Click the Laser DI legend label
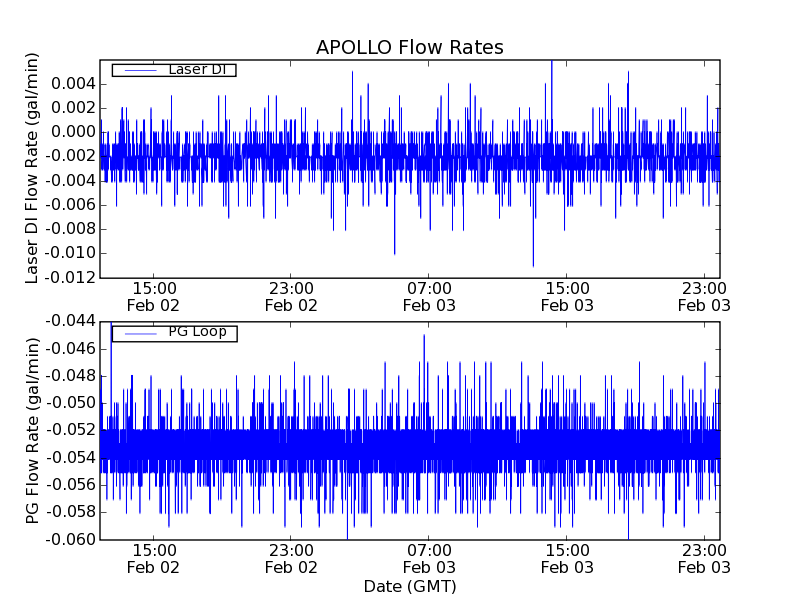Viewport: 800px width, 600px height. pos(197,69)
